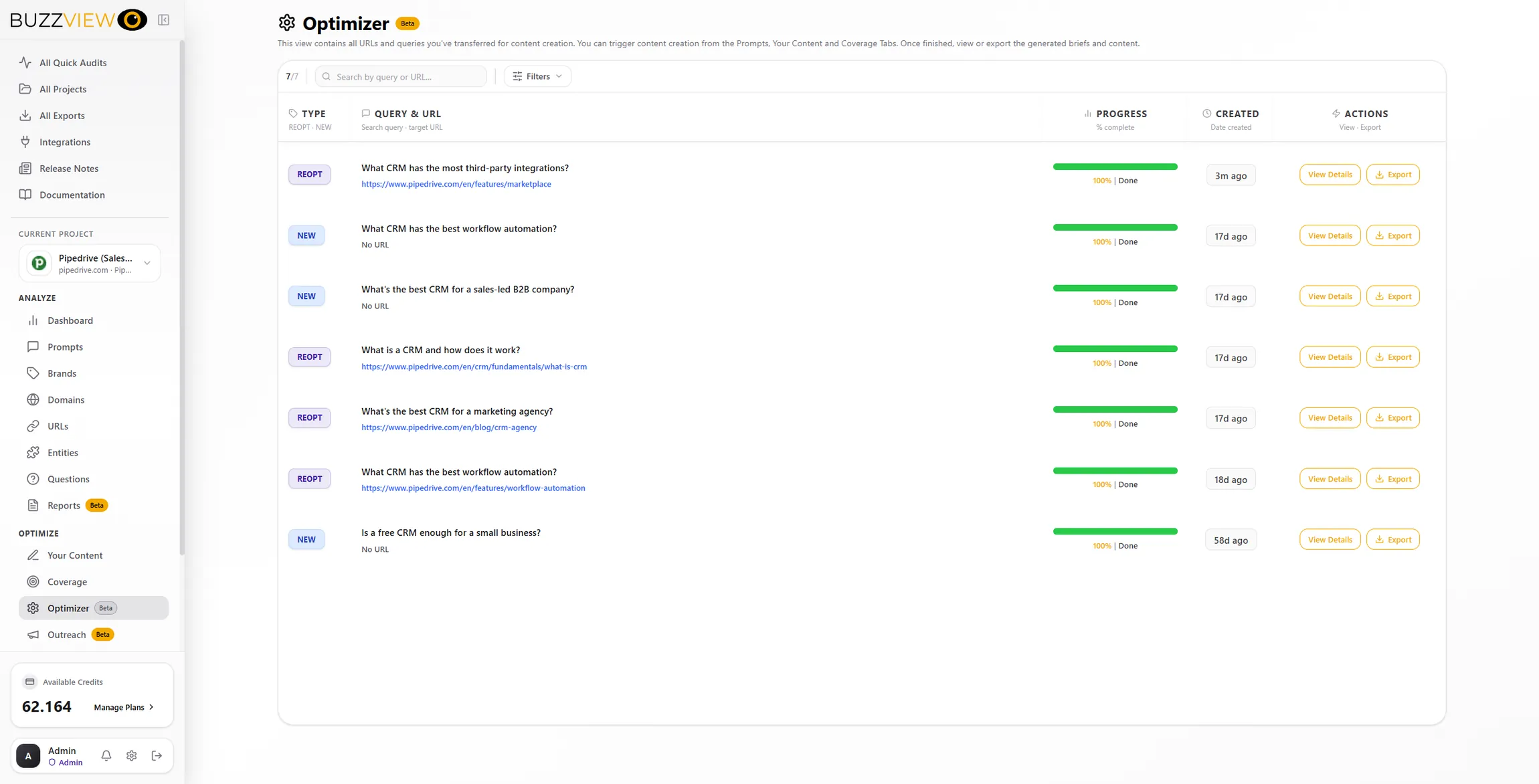The height and width of the screenshot is (784, 1539).
Task: View Details for third-party integrations query
Action: (x=1330, y=175)
